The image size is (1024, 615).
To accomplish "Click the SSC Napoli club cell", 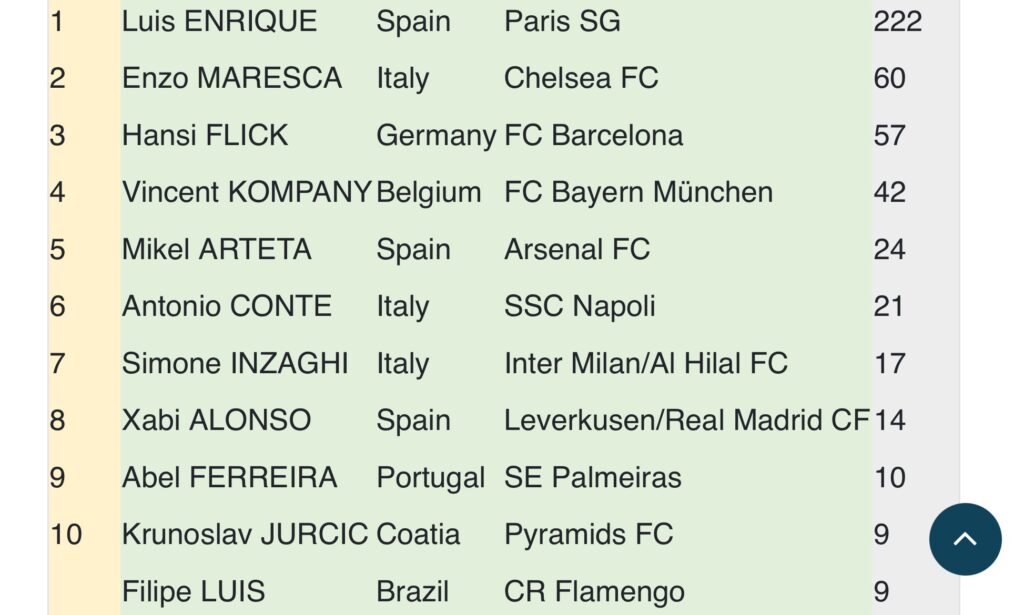I will pos(579,306).
